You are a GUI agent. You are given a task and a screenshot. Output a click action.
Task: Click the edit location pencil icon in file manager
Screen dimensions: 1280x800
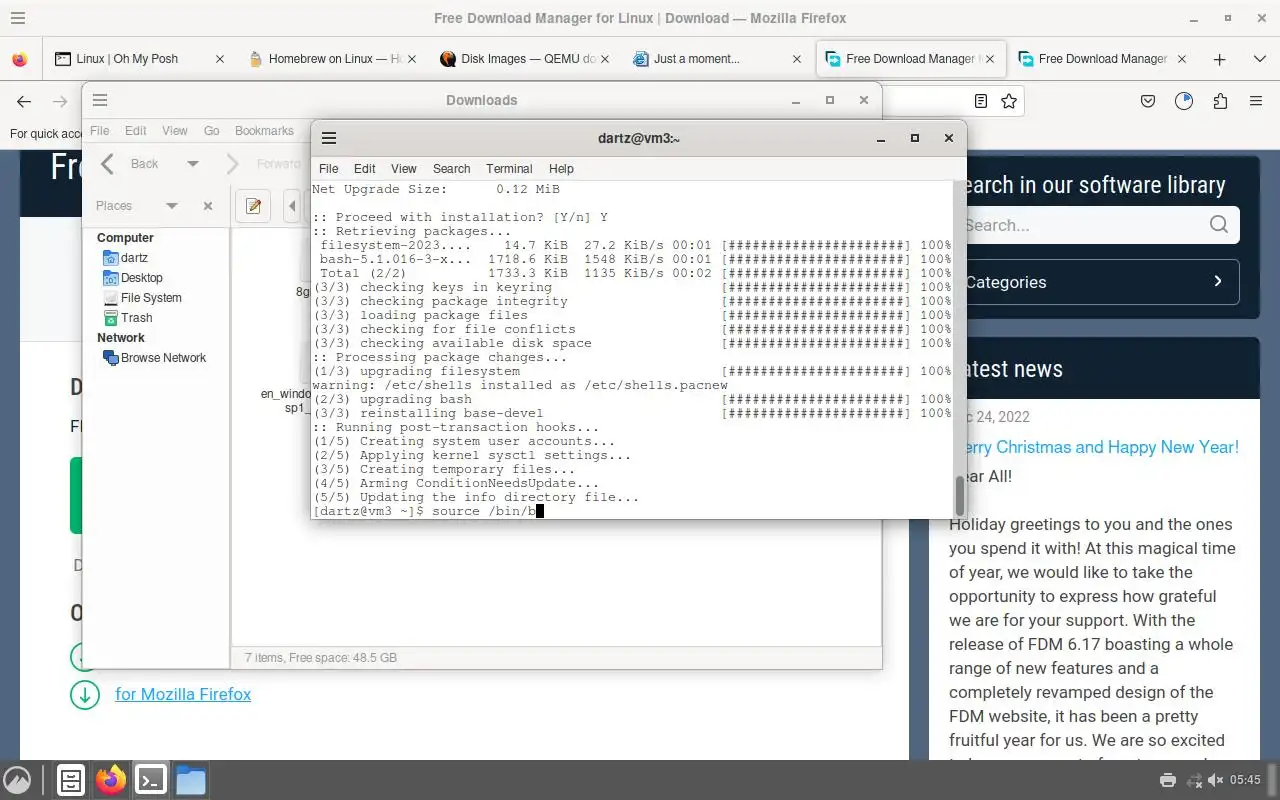coord(253,206)
